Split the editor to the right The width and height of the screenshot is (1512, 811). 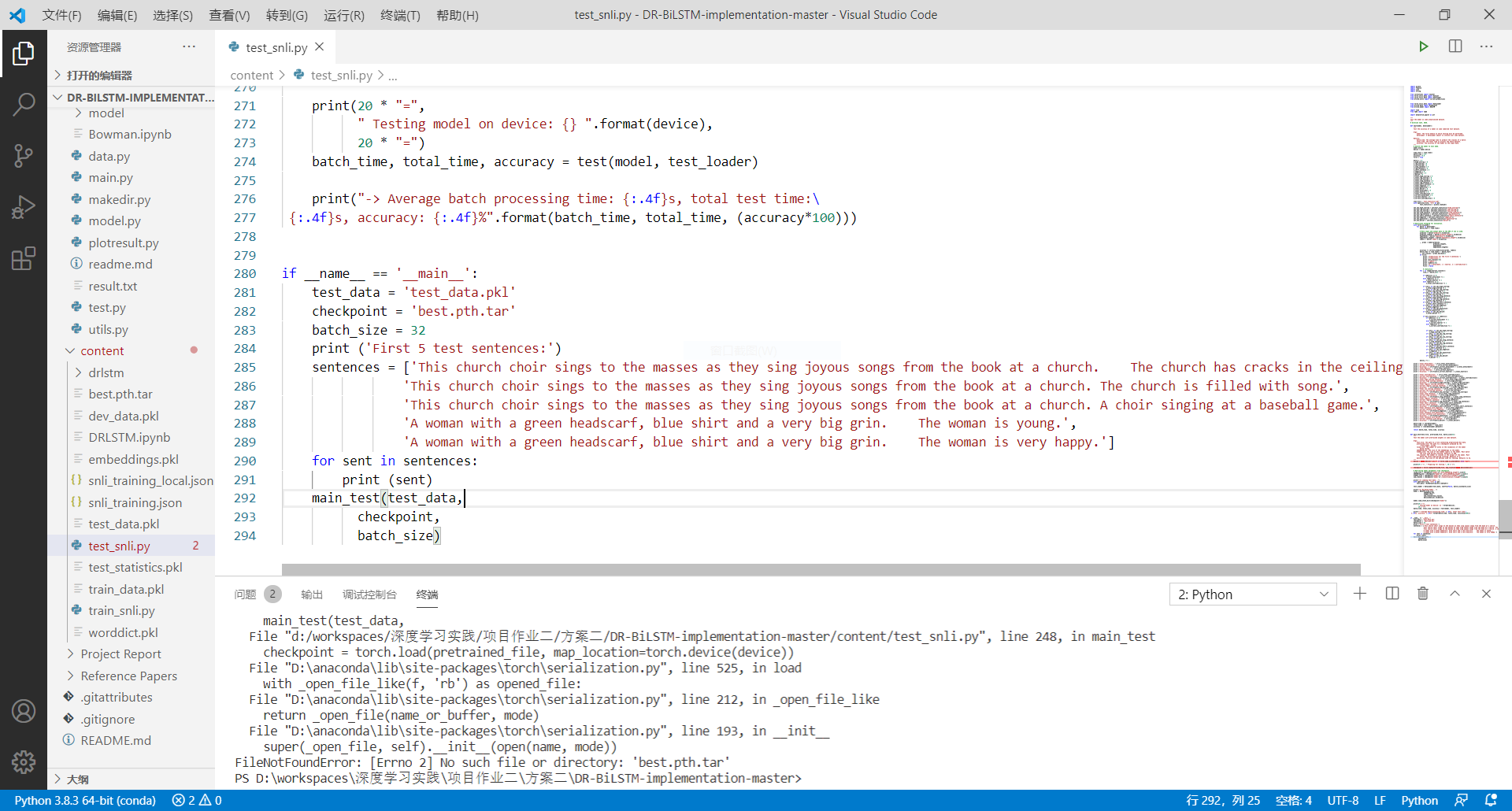1455,46
